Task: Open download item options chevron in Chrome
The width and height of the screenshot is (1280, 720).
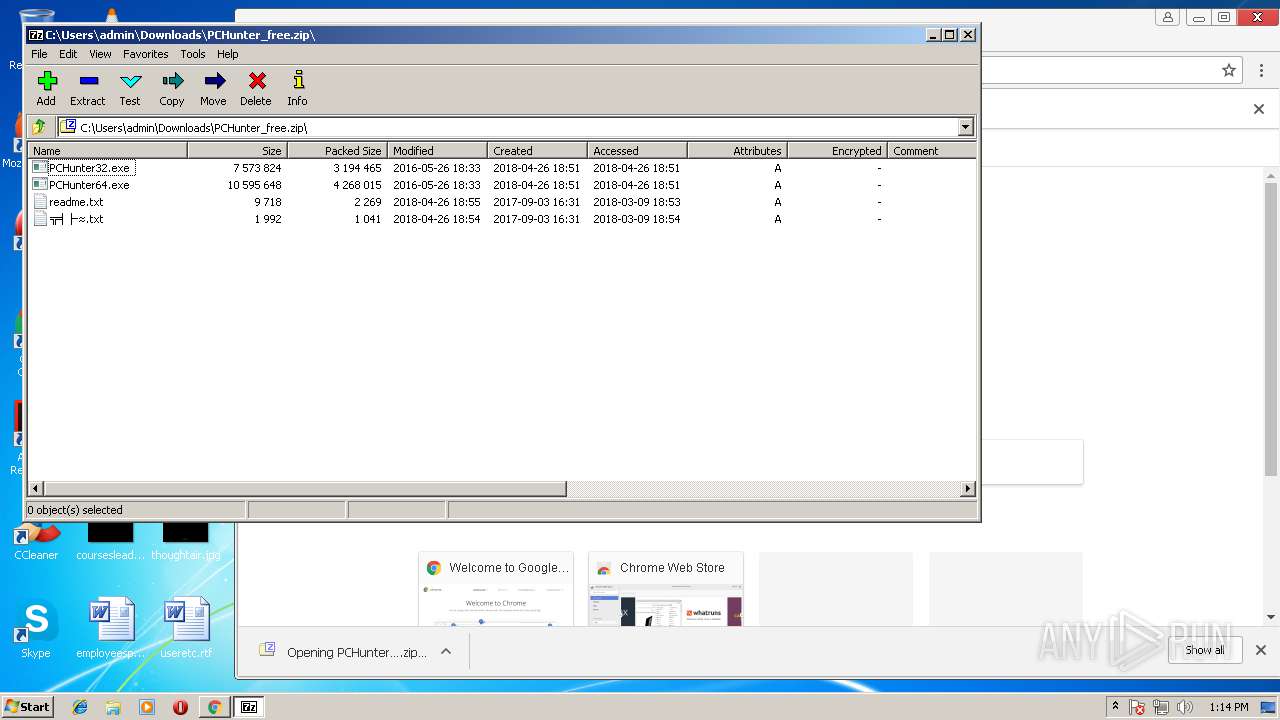Action: 446,651
